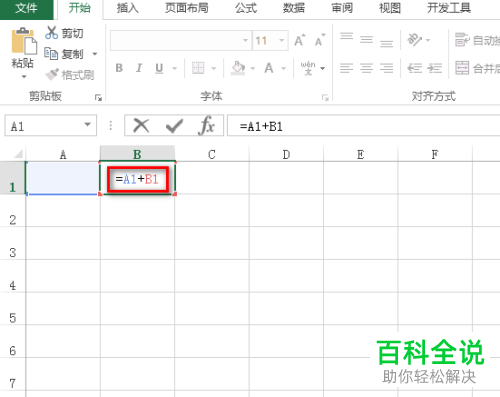Click the phonetic guide wén icon

[308, 68]
